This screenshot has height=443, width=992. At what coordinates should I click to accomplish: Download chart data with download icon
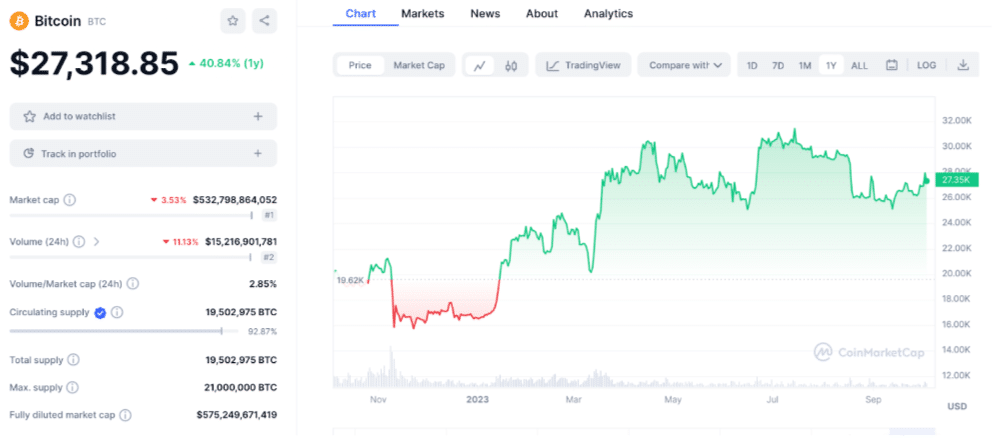tap(963, 65)
